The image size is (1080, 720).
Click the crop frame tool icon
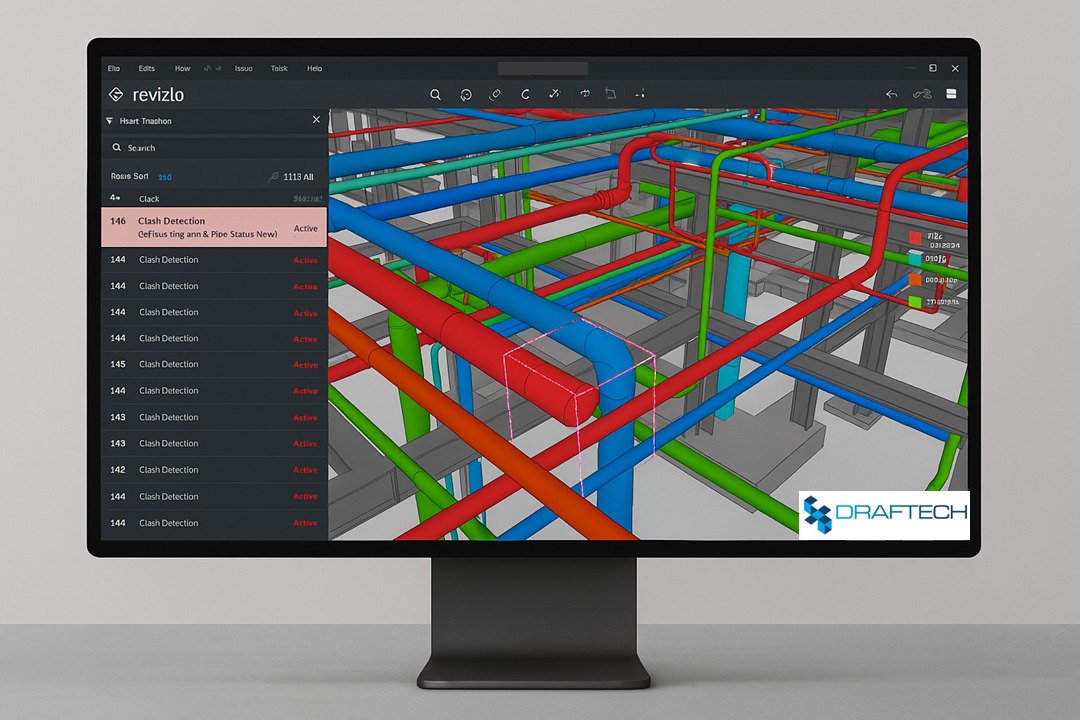[610, 93]
